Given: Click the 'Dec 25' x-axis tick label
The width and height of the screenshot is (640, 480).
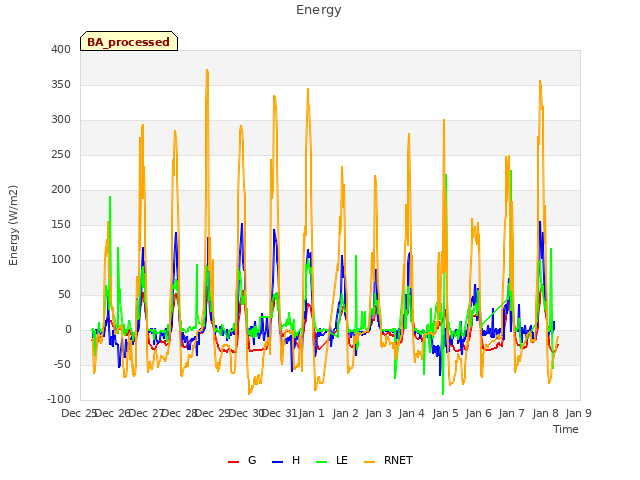Looking at the screenshot, I should [x=79, y=413].
